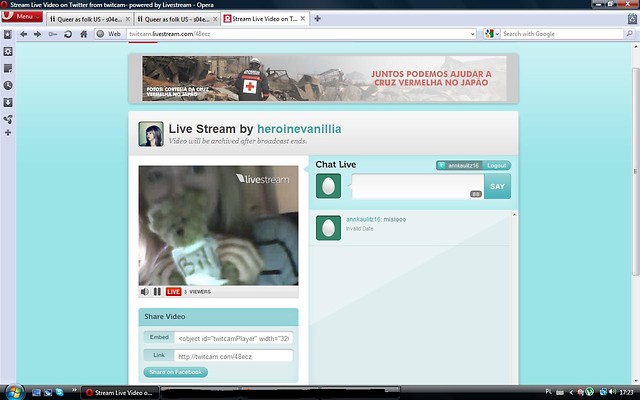The image size is (640, 400).
Task: Reload the current page
Action: coord(68,34)
